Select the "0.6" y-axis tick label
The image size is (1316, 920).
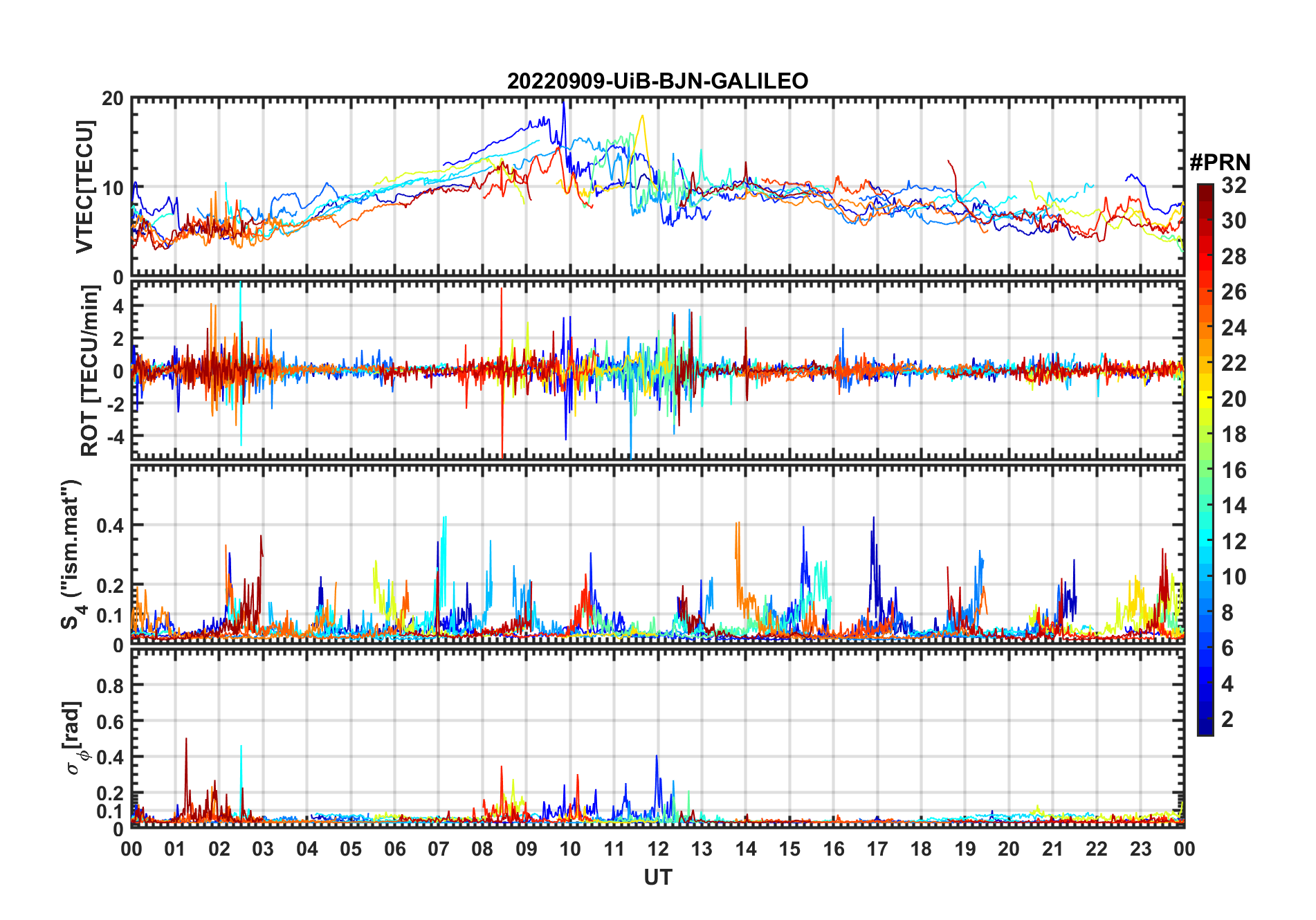(110, 721)
